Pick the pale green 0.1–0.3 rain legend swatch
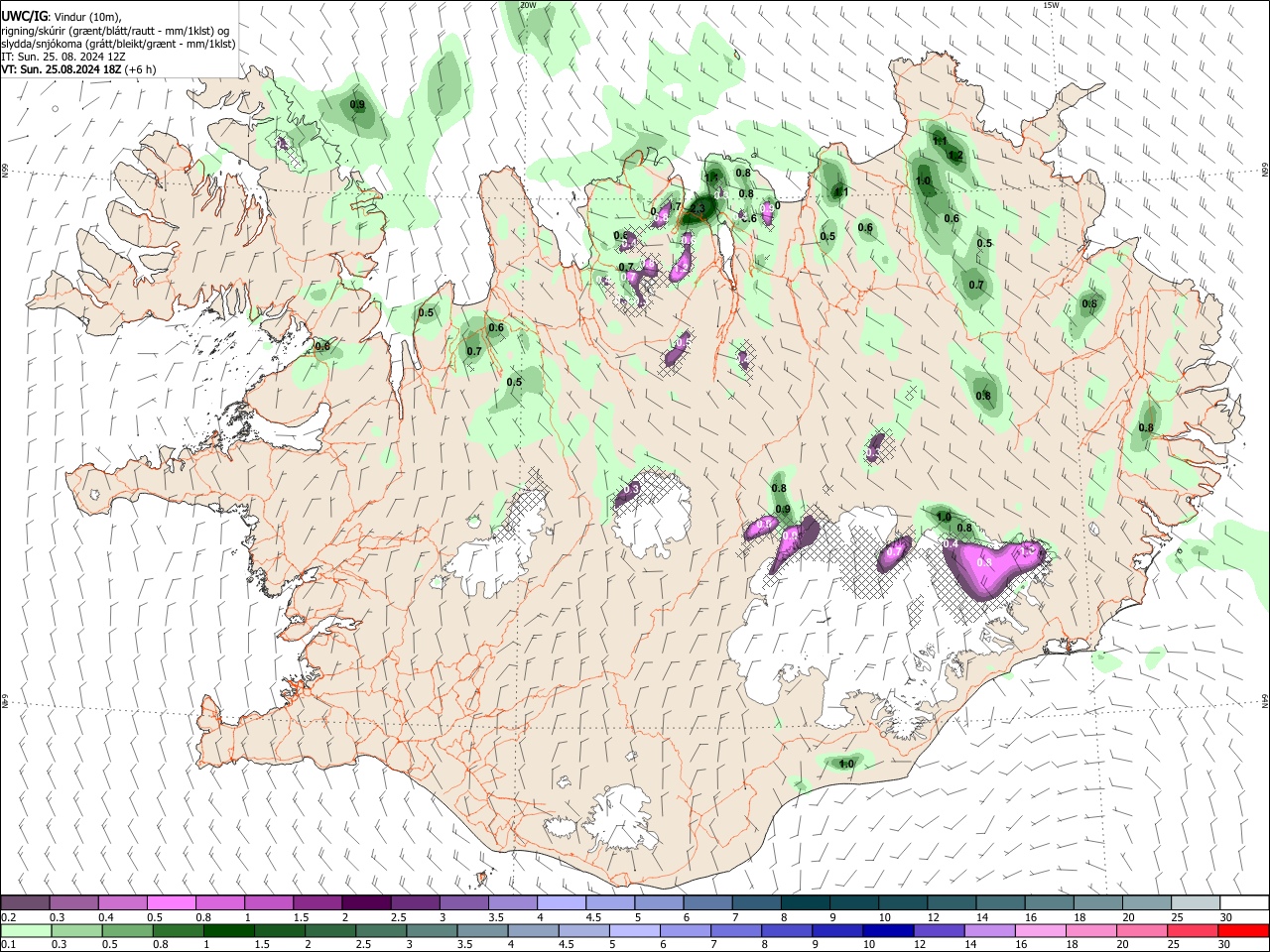 click(x=26, y=930)
